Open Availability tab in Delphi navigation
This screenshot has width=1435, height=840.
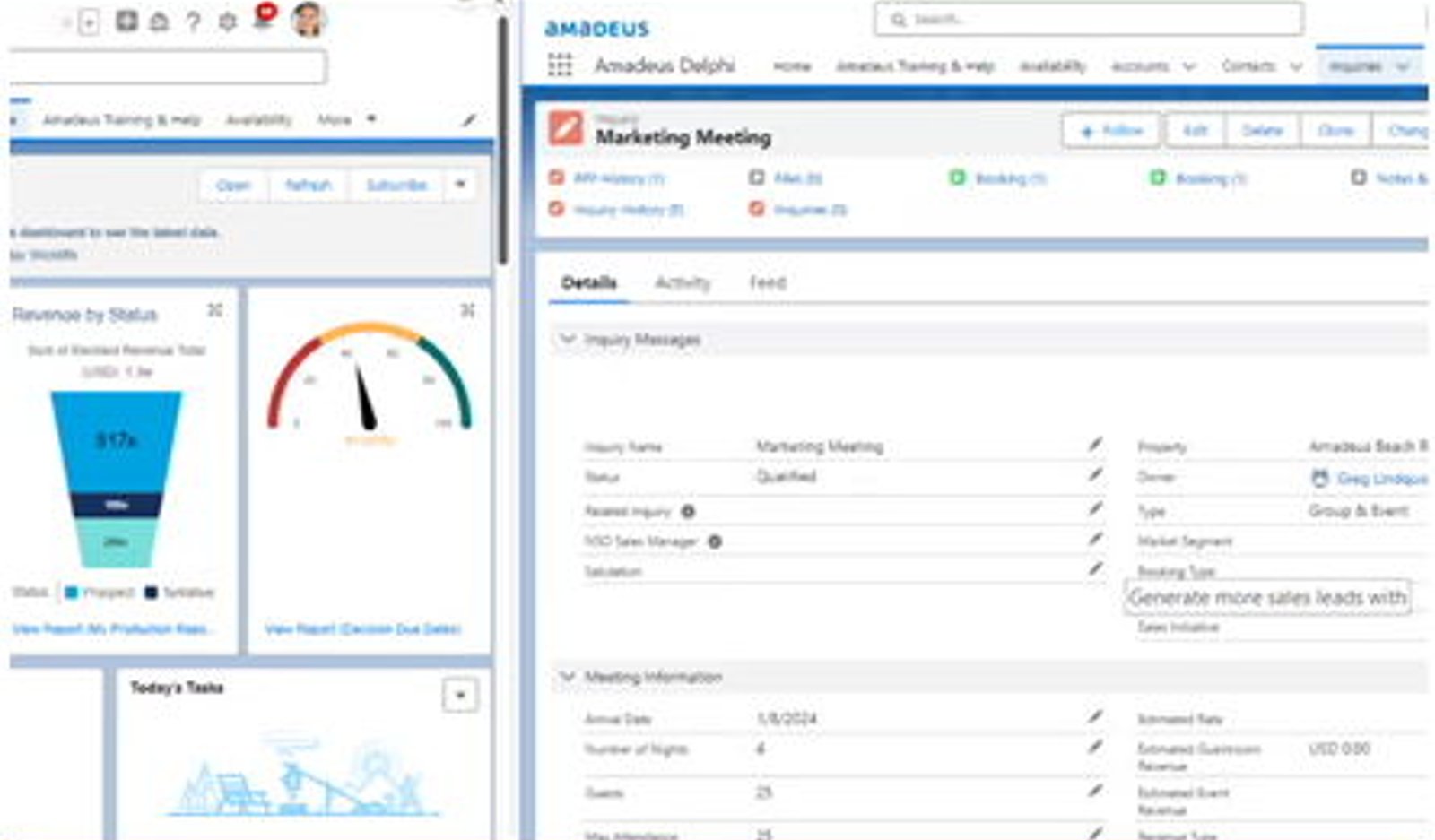pos(1053,66)
